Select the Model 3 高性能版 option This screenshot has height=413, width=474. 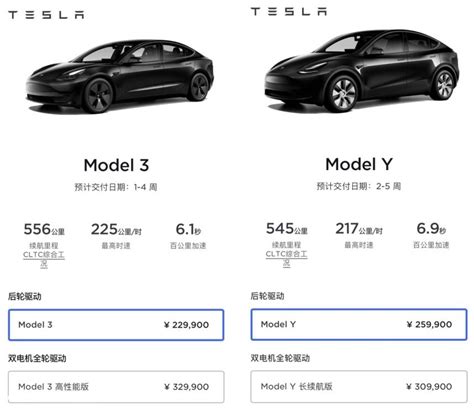(x=116, y=387)
